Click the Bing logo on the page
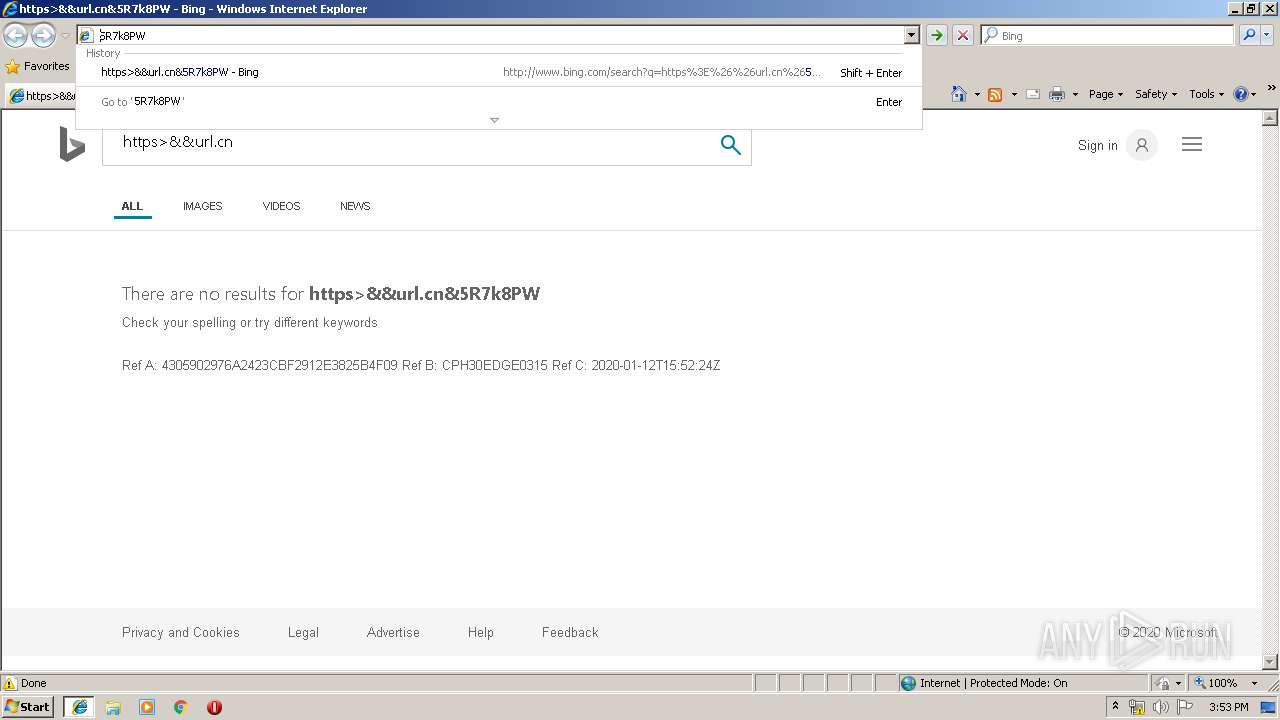Screen dimensions: 1280x720 pos(72,144)
